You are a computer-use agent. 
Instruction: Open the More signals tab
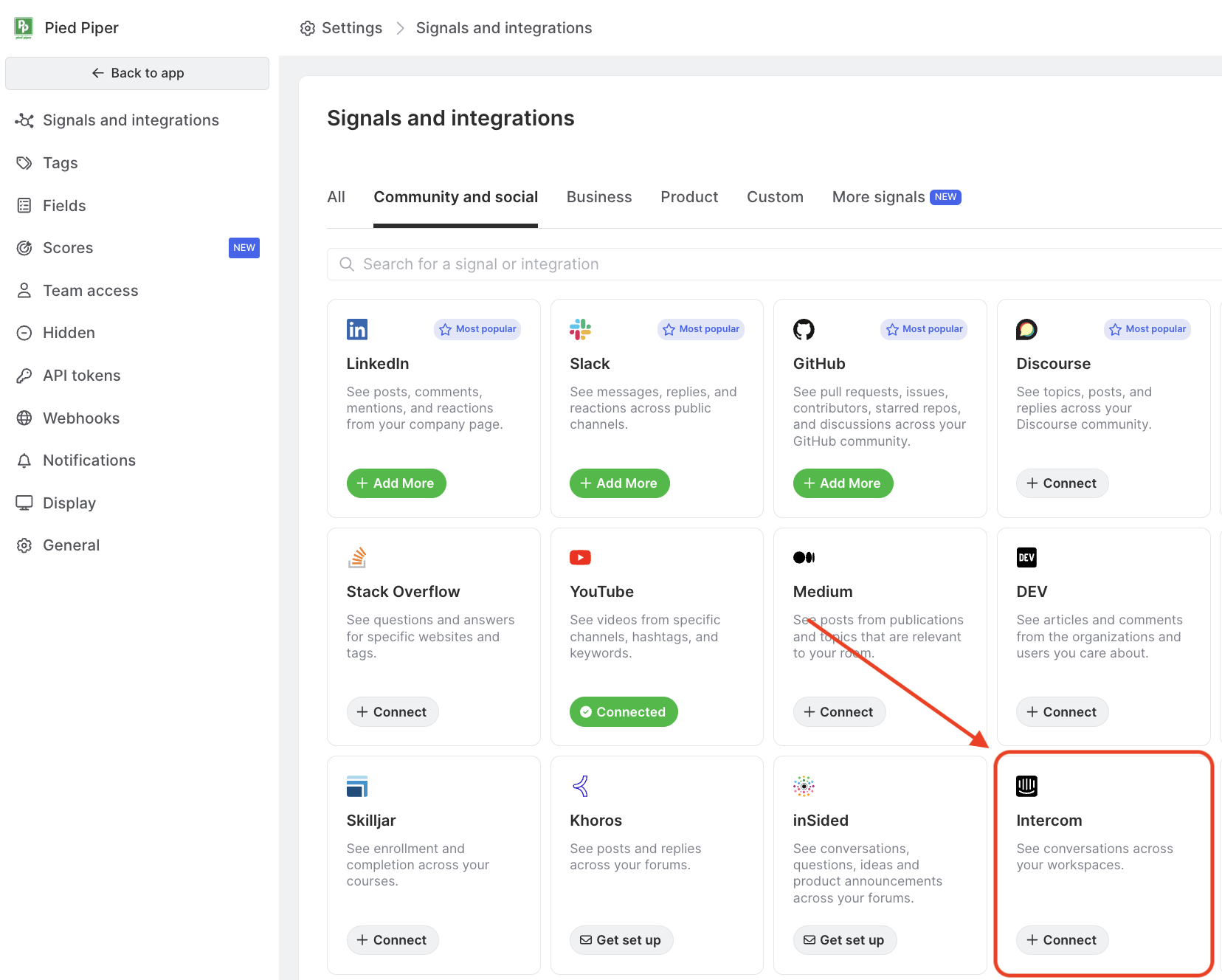click(x=897, y=197)
